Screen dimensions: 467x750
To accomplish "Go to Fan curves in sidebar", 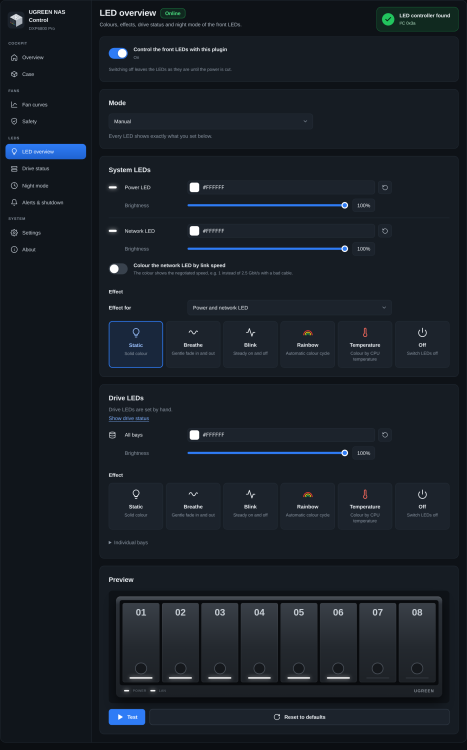I will (45, 105).
